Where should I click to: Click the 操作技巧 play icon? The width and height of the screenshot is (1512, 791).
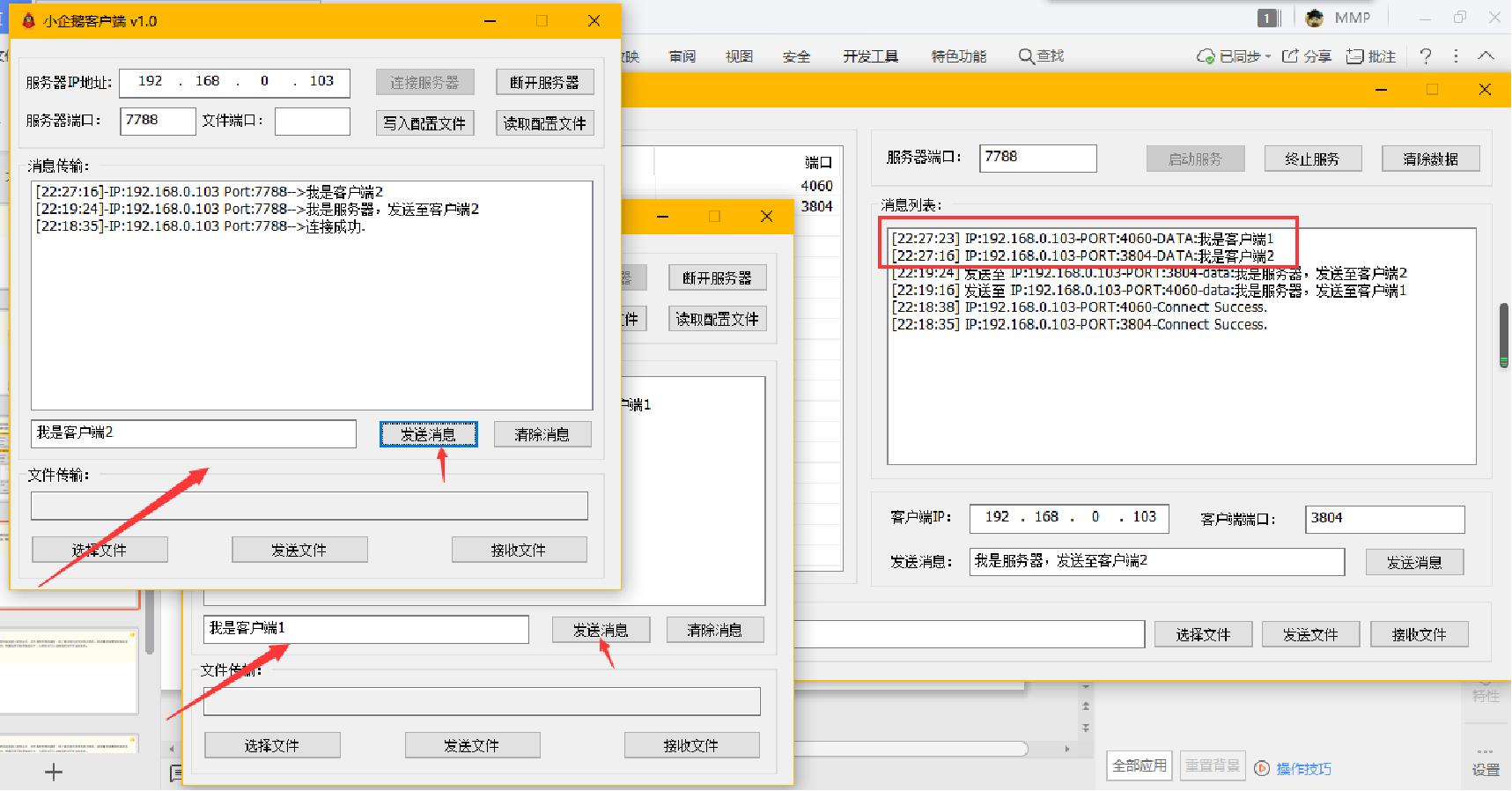pos(1262,768)
